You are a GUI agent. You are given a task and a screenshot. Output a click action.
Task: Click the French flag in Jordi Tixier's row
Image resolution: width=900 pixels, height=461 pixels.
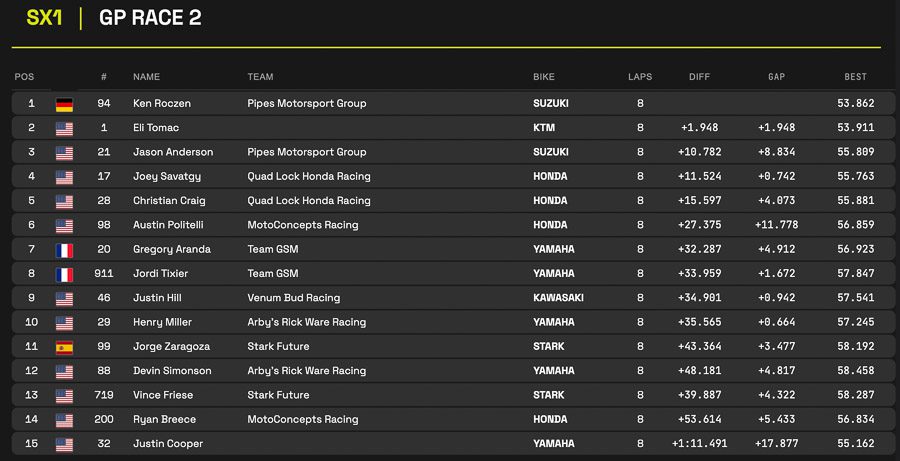(x=64, y=273)
